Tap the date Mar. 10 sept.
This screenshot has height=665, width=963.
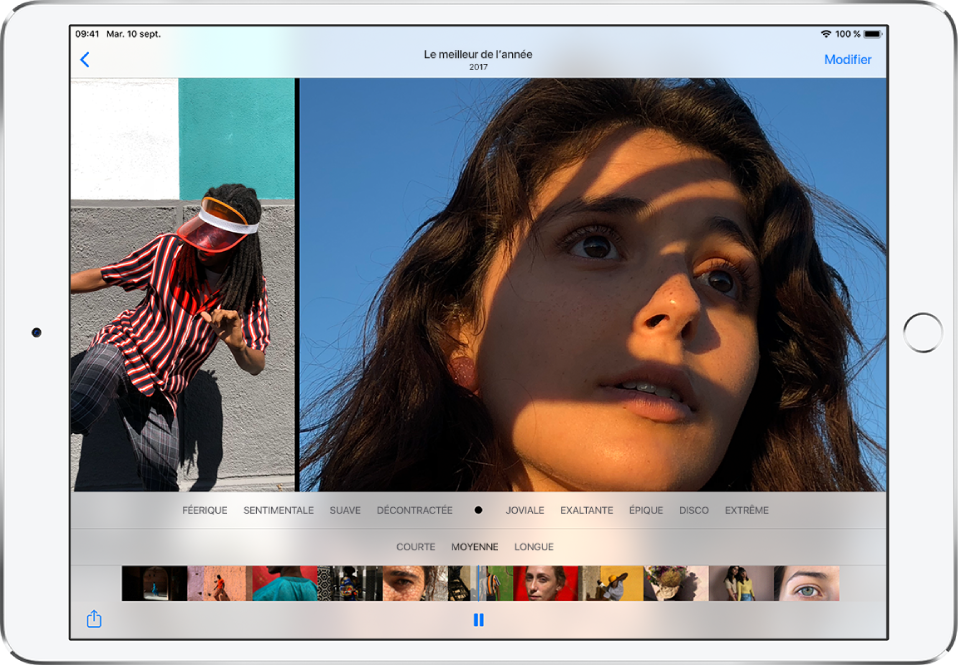133,34
